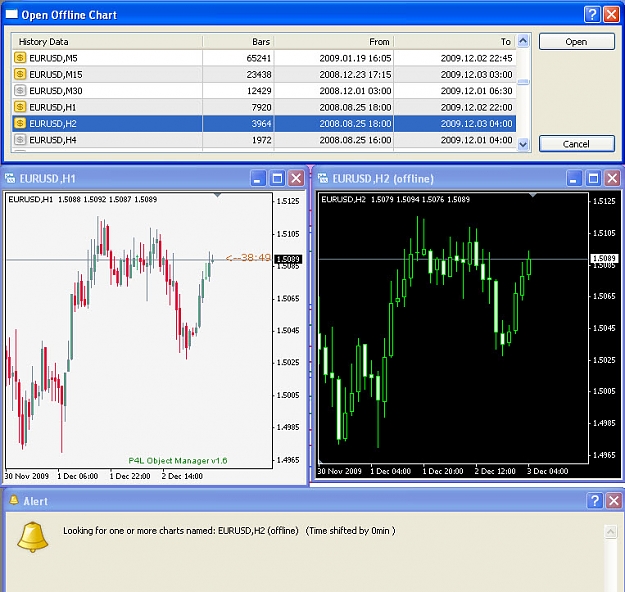Click the Cancel button

click(576, 144)
